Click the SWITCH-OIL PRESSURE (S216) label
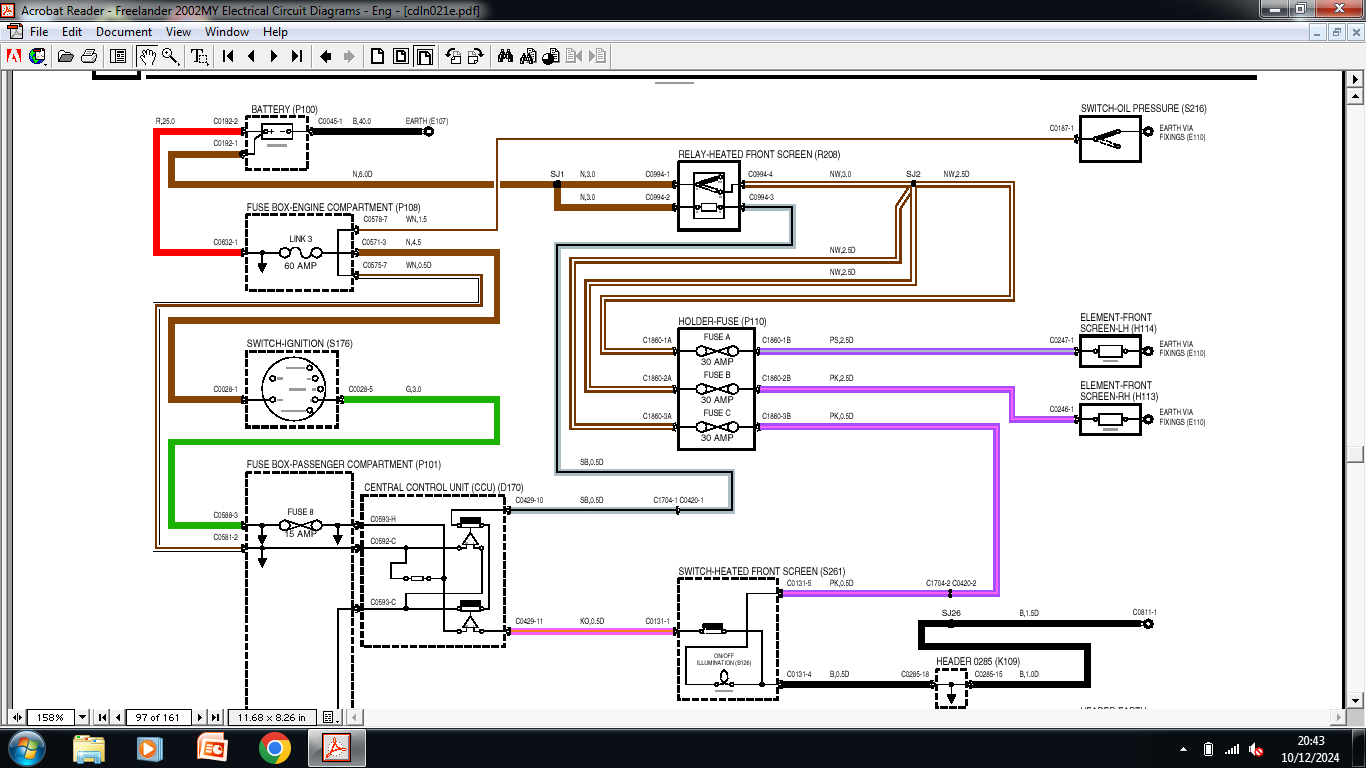The height and width of the screenshot is (768, 1366). [x=1144, y=108]
